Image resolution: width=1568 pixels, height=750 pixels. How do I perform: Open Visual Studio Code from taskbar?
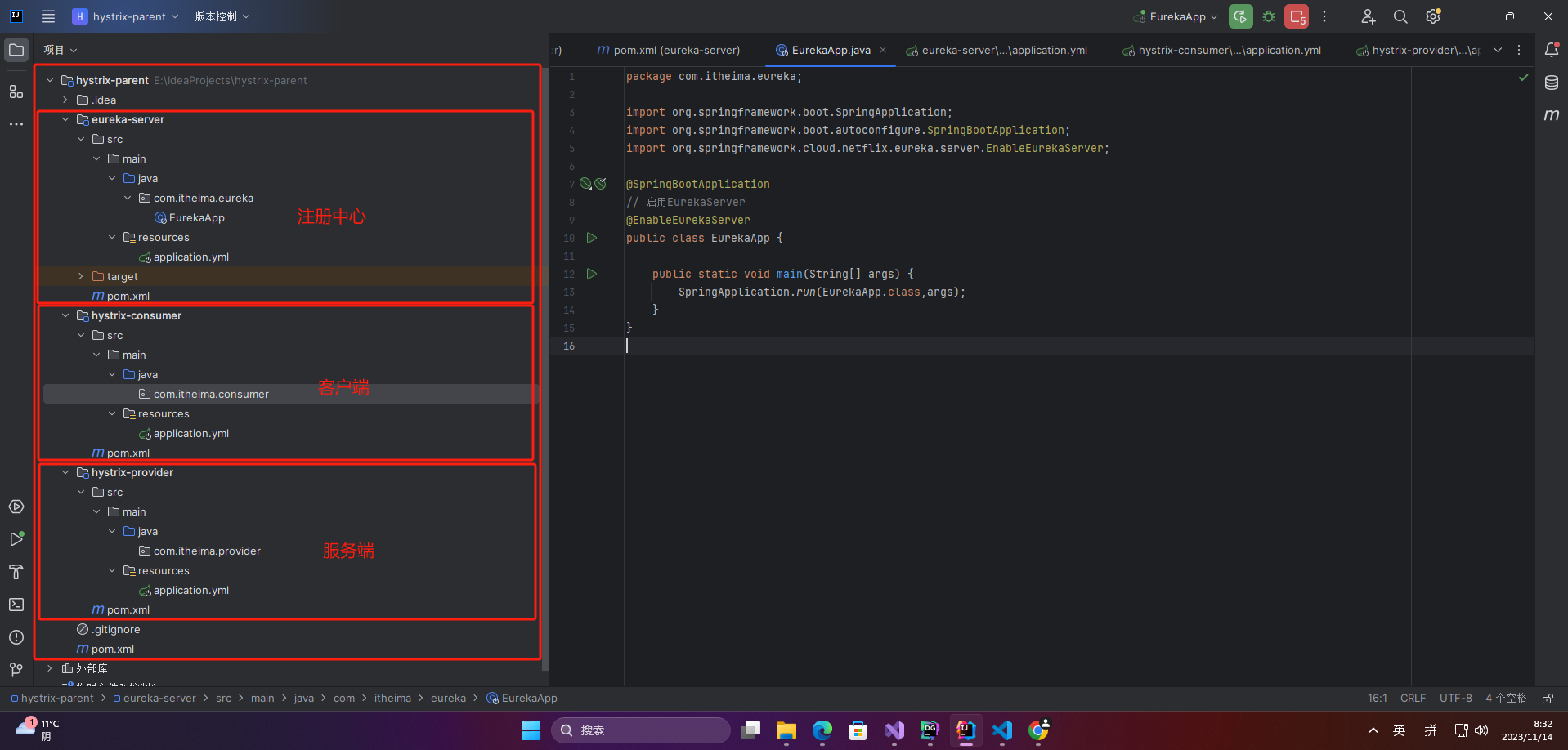point(1002,730)
